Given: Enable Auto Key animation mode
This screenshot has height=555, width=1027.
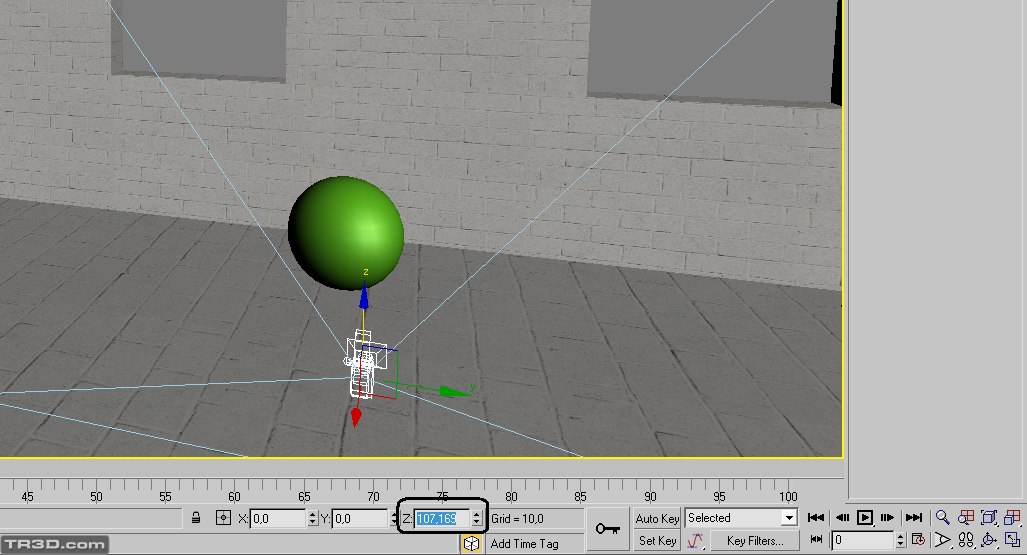Looking at the screenshot, I should pos(657,518).
